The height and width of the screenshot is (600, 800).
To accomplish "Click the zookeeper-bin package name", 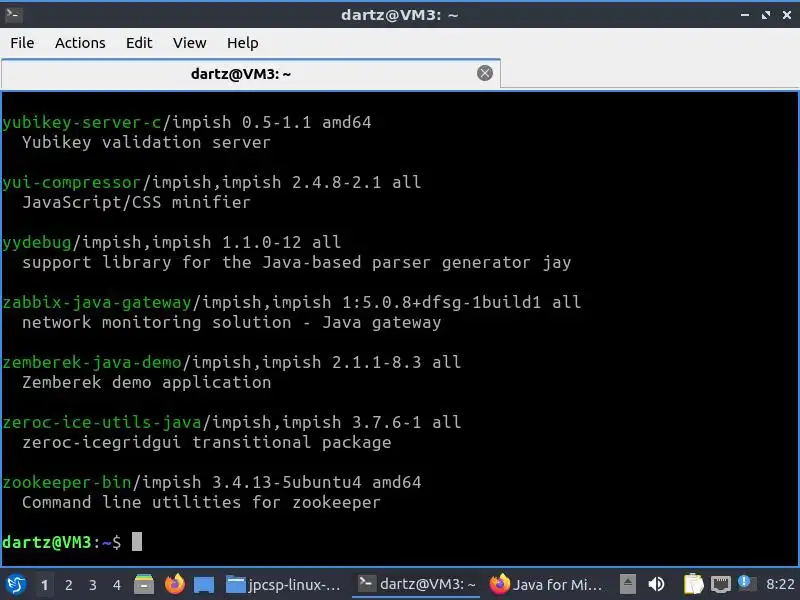I will (x=67, y=483).
